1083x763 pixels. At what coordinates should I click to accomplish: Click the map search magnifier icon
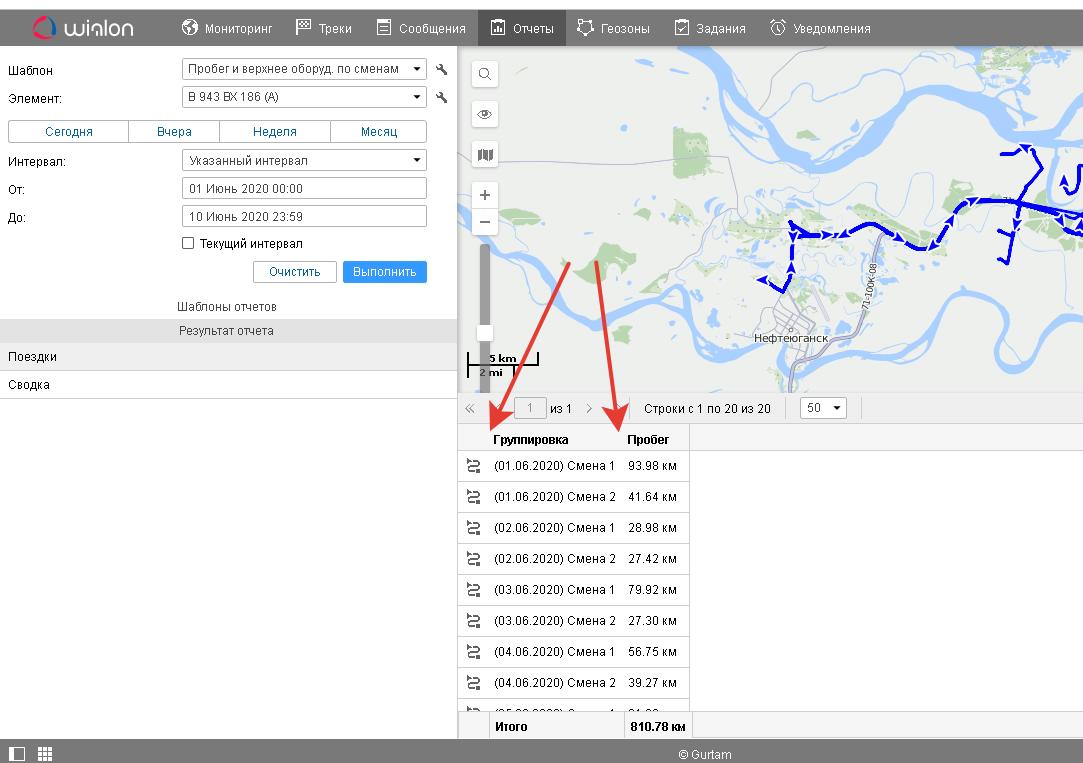[485, 74]
